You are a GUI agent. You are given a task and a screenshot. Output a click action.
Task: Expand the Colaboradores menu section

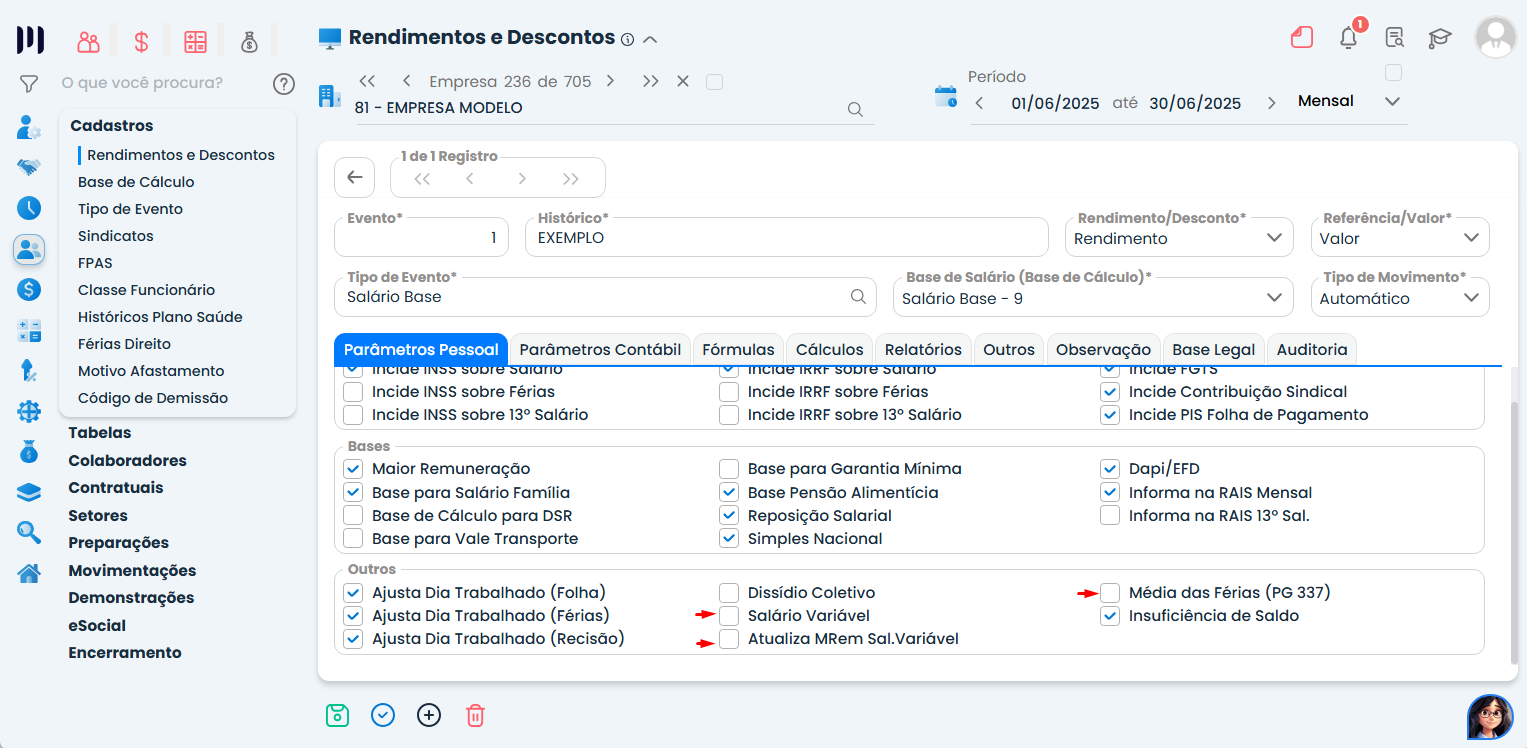[x=127, y=461]
